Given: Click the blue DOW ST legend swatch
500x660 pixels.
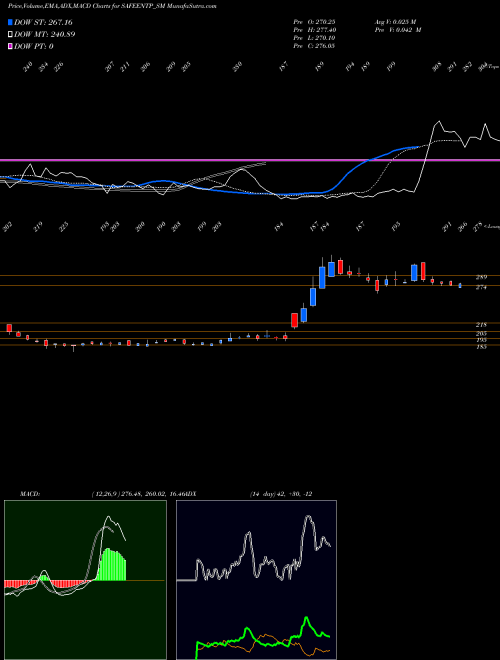Looking at the screenshot, I should 11,22.
